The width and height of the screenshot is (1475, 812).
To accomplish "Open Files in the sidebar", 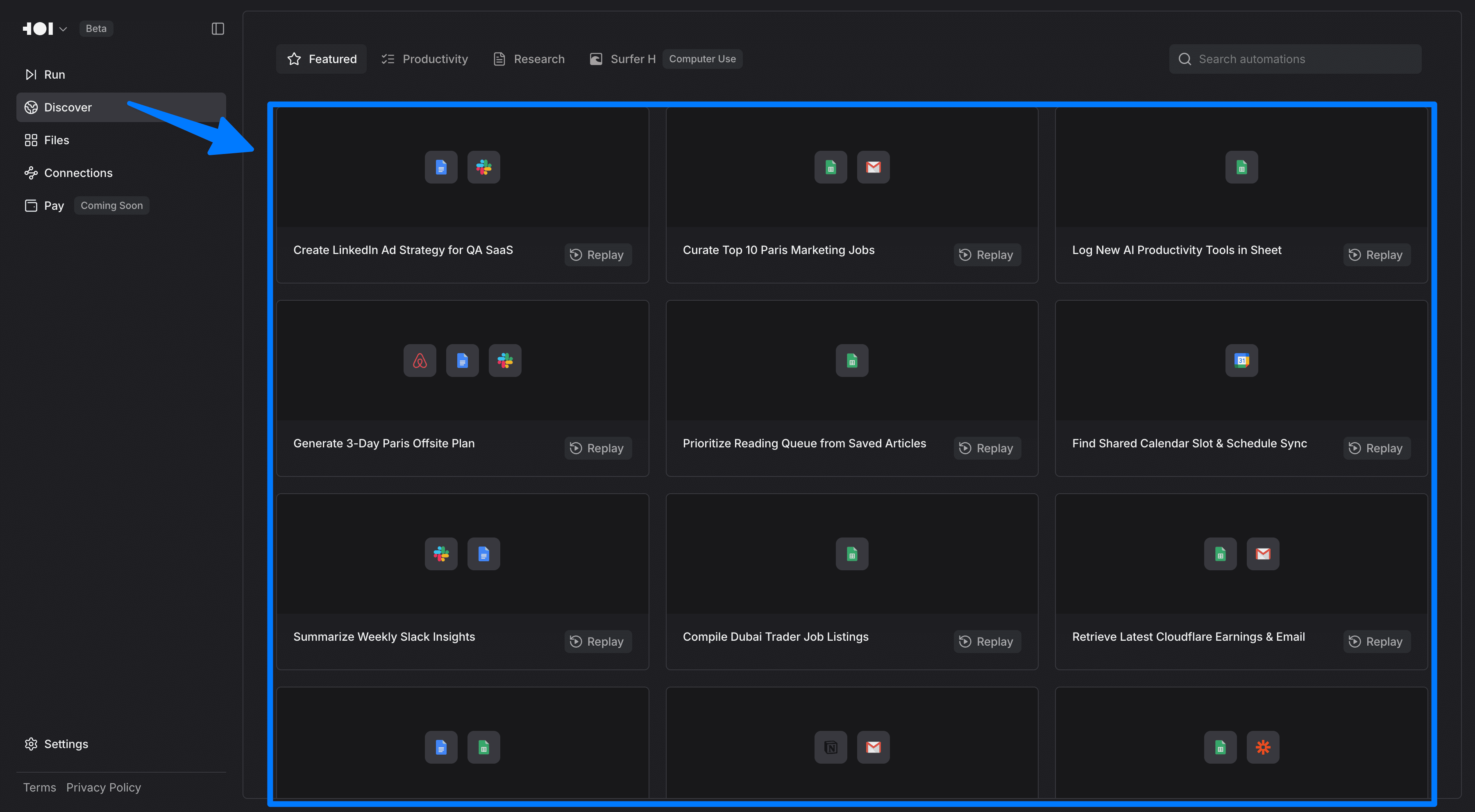I will 56,140.
